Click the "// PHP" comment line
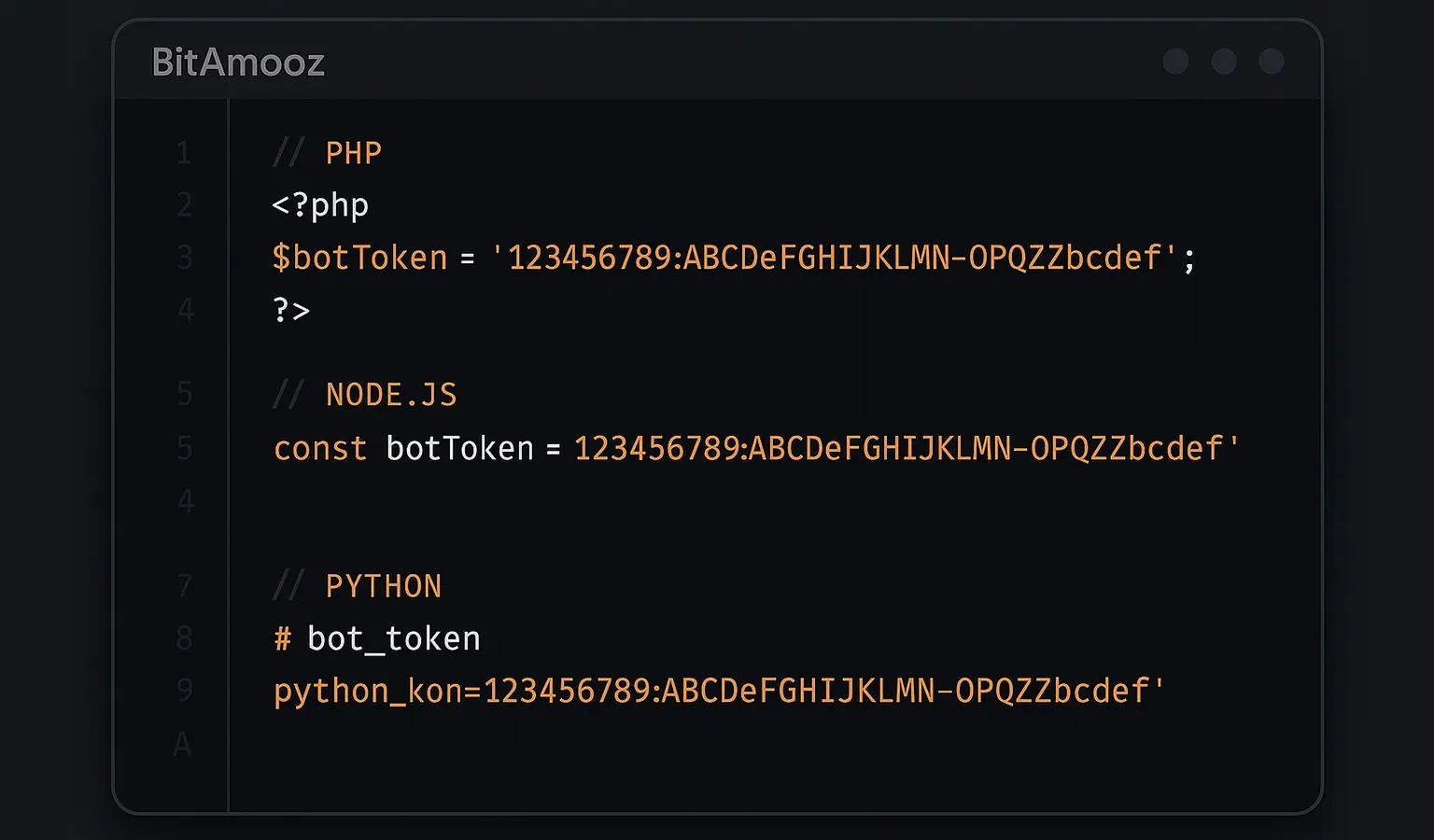Viewport: 1434px width, 840px height. click(x=328, y=153)
